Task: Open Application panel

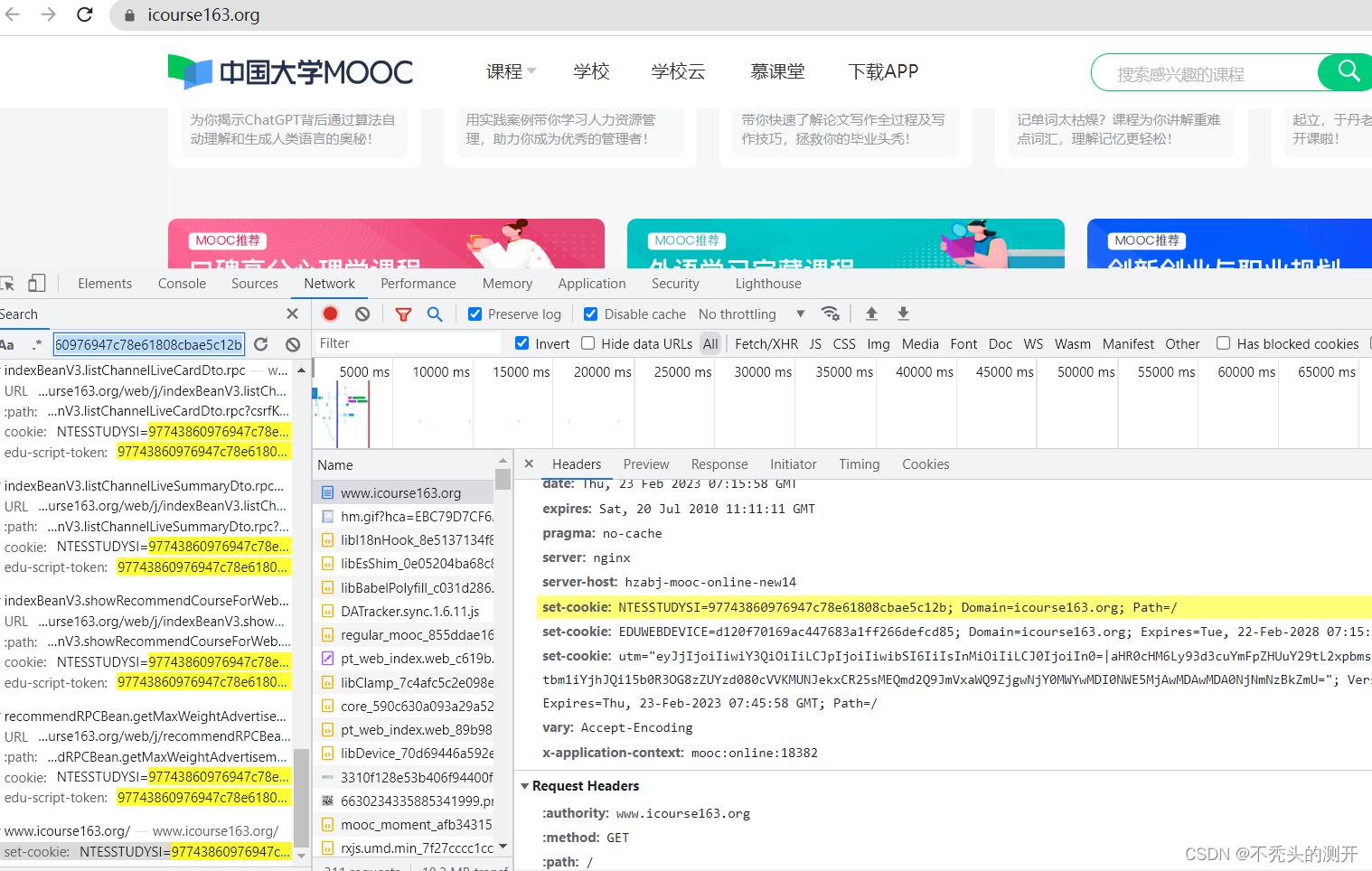Action: click(x=592, y=283)
